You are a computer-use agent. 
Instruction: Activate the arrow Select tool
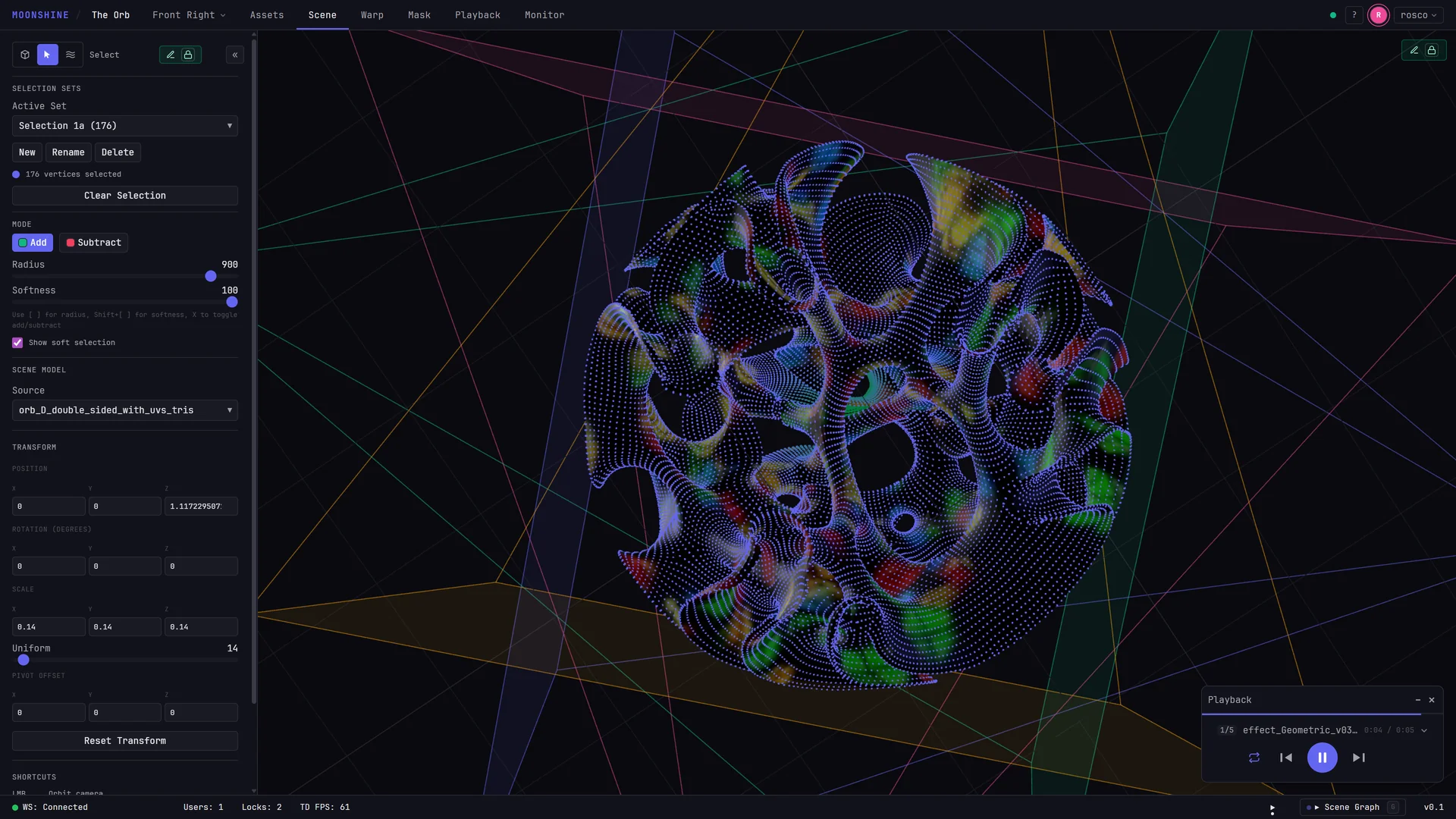tap(47, 55)
